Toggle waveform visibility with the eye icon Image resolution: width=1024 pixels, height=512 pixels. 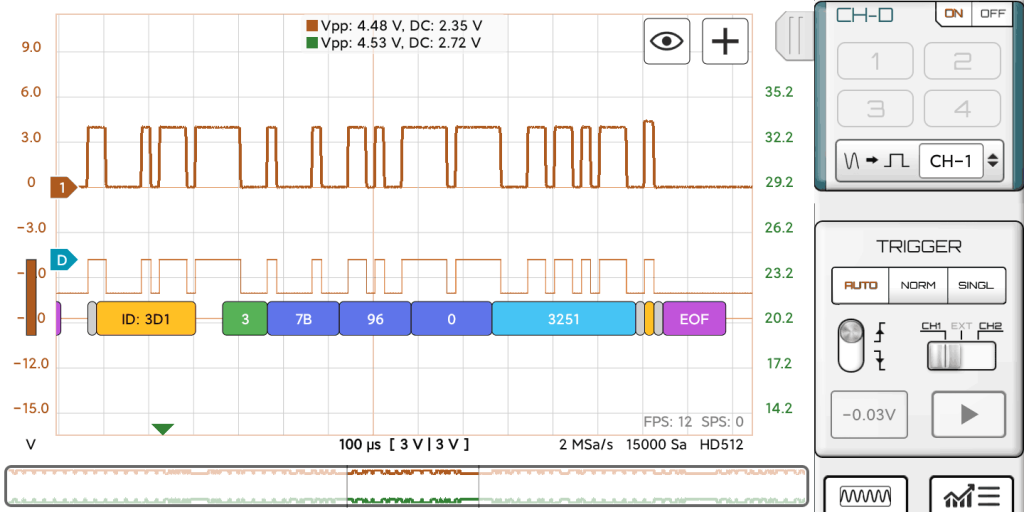tap(667, 41)
